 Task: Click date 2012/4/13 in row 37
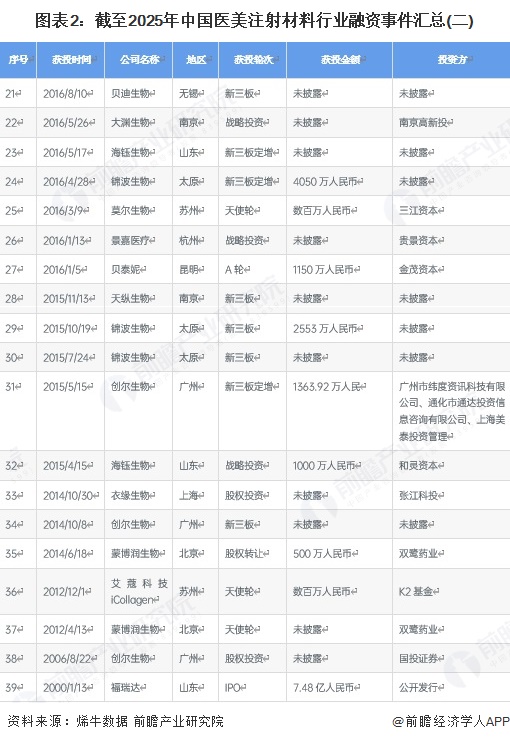(68, 630)
